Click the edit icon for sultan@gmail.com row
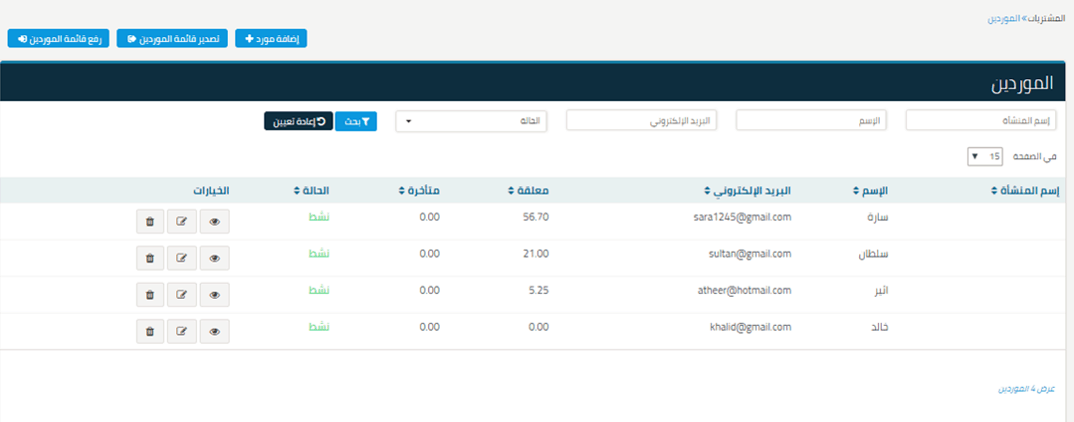 pyautogui.click(x=182, y=258)
